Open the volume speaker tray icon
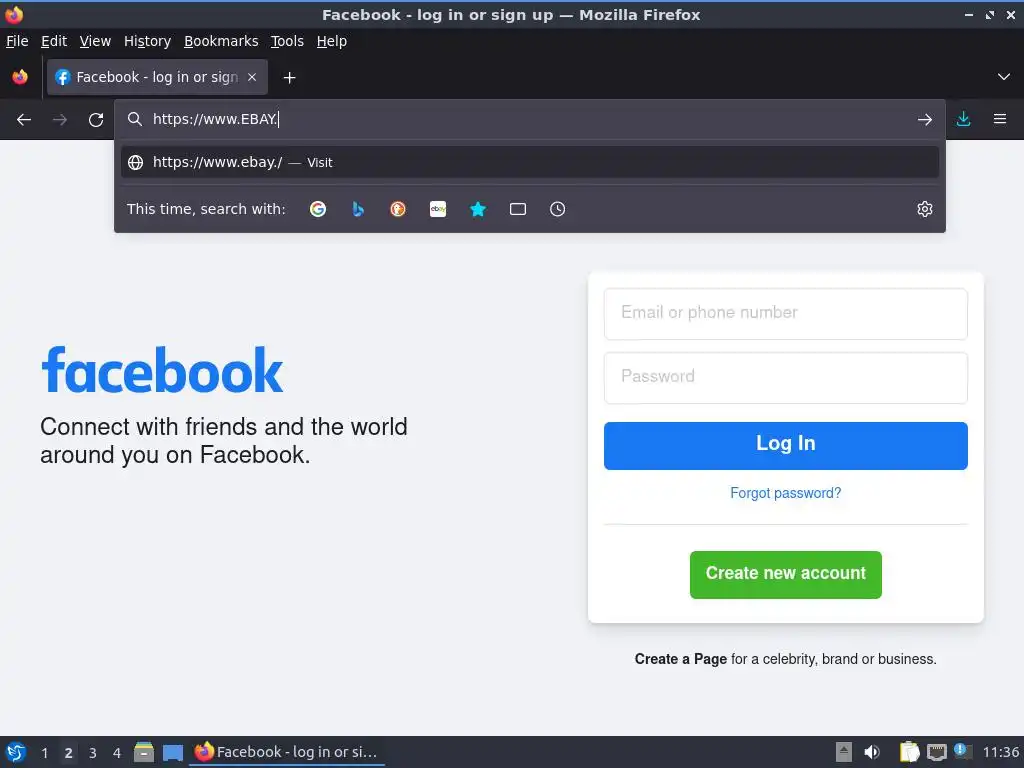Image resolution: width=1024 pixels, height=768 pixels. [x=872, y=752]
